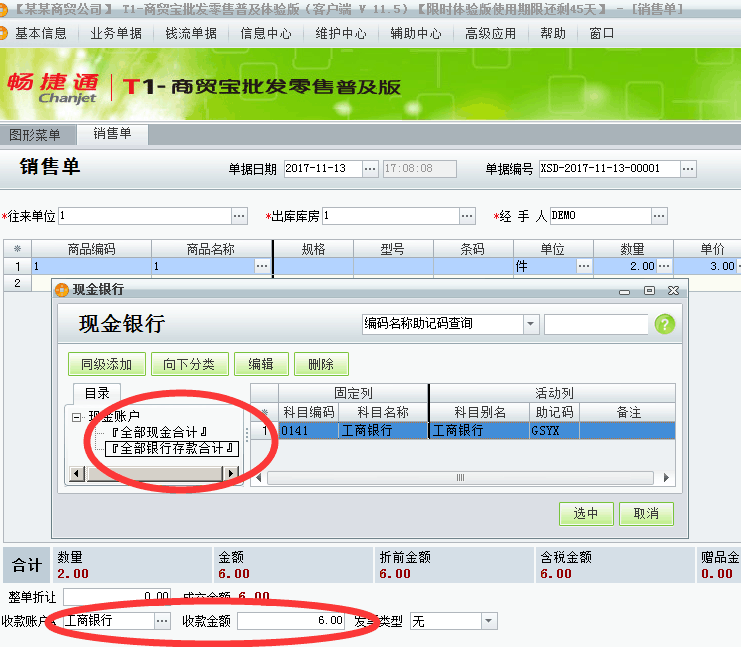Minimize the 现金银行 dialog
The image size is (741, 647).
point(625,291)
